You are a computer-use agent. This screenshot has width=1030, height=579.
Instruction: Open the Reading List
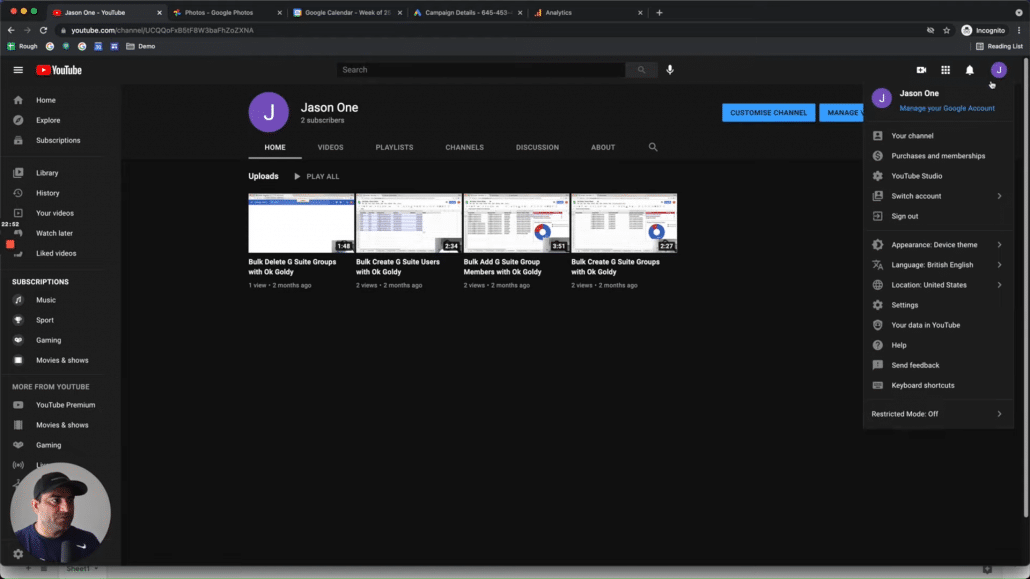(999, 46)
